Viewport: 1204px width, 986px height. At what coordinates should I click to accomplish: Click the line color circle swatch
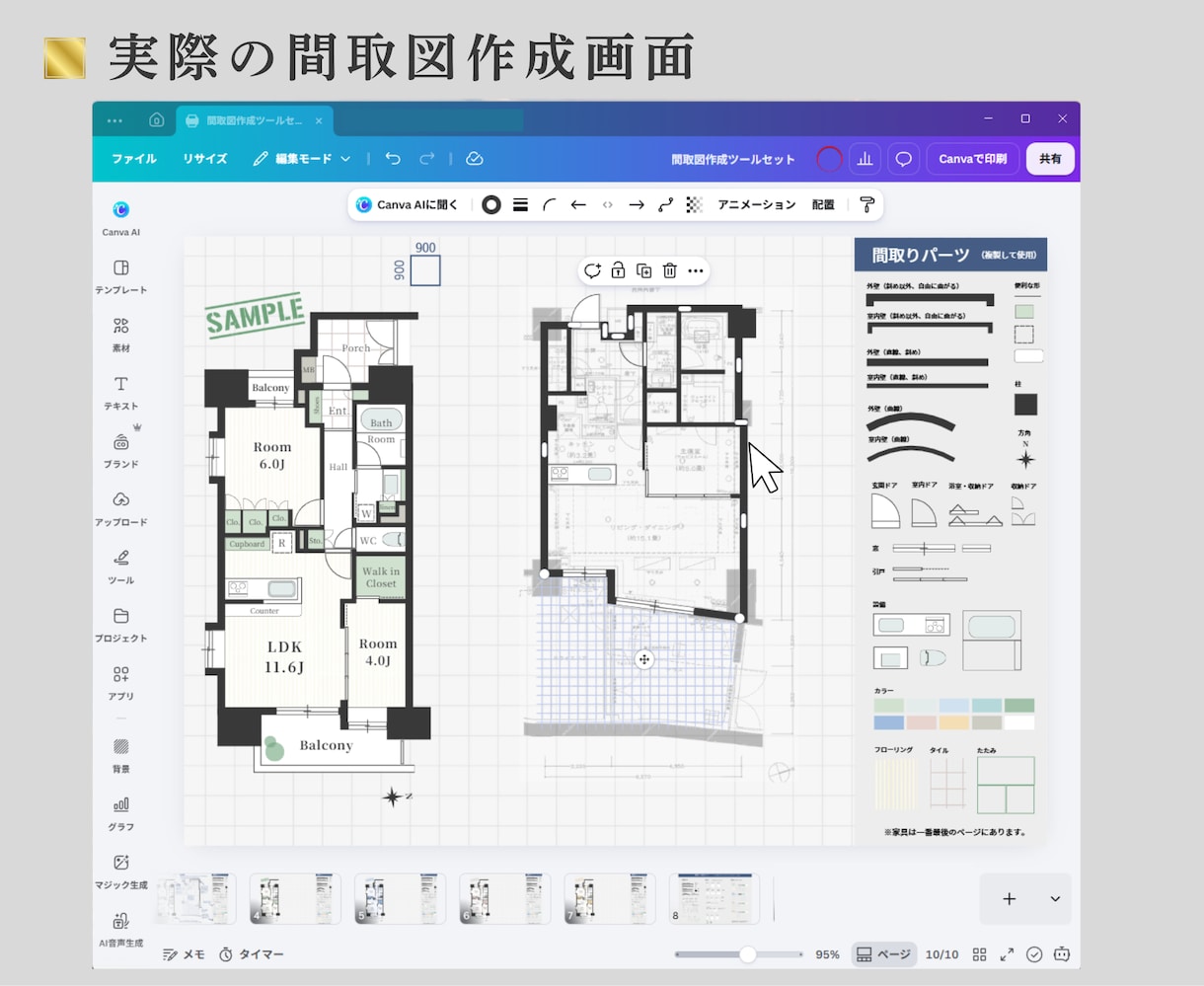coord(490,205)
